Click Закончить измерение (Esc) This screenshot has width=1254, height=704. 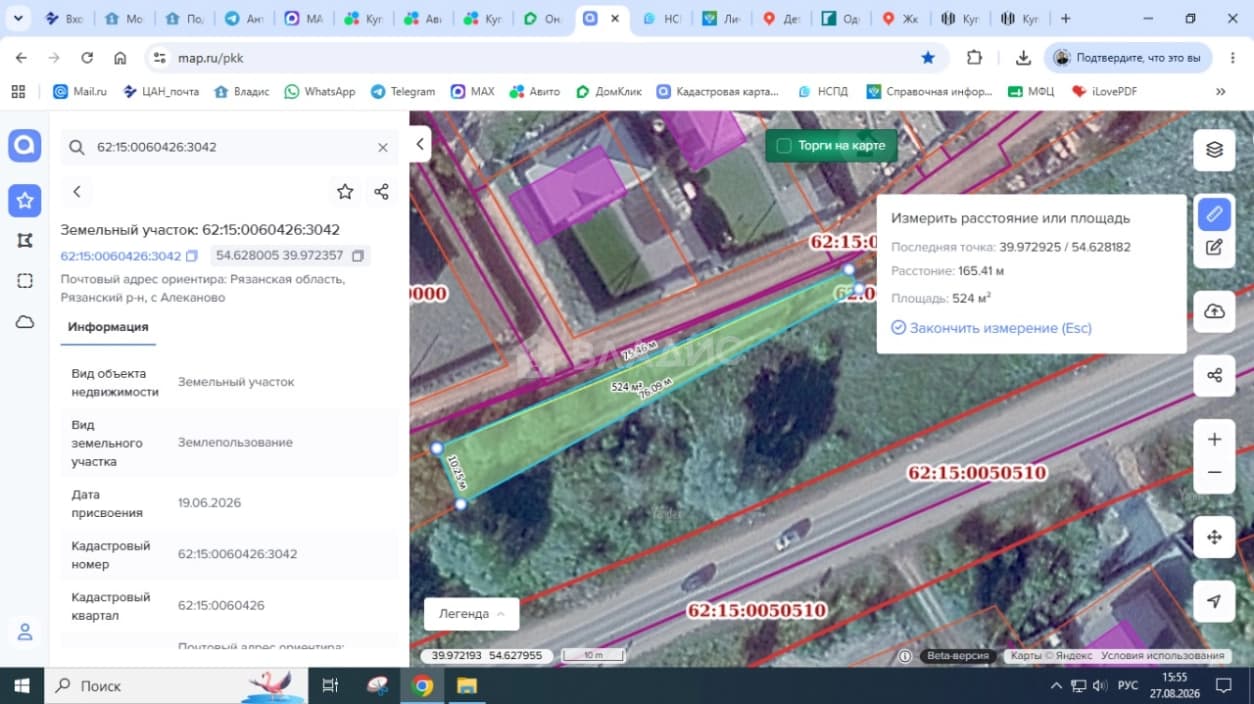(x=991, y=328)
